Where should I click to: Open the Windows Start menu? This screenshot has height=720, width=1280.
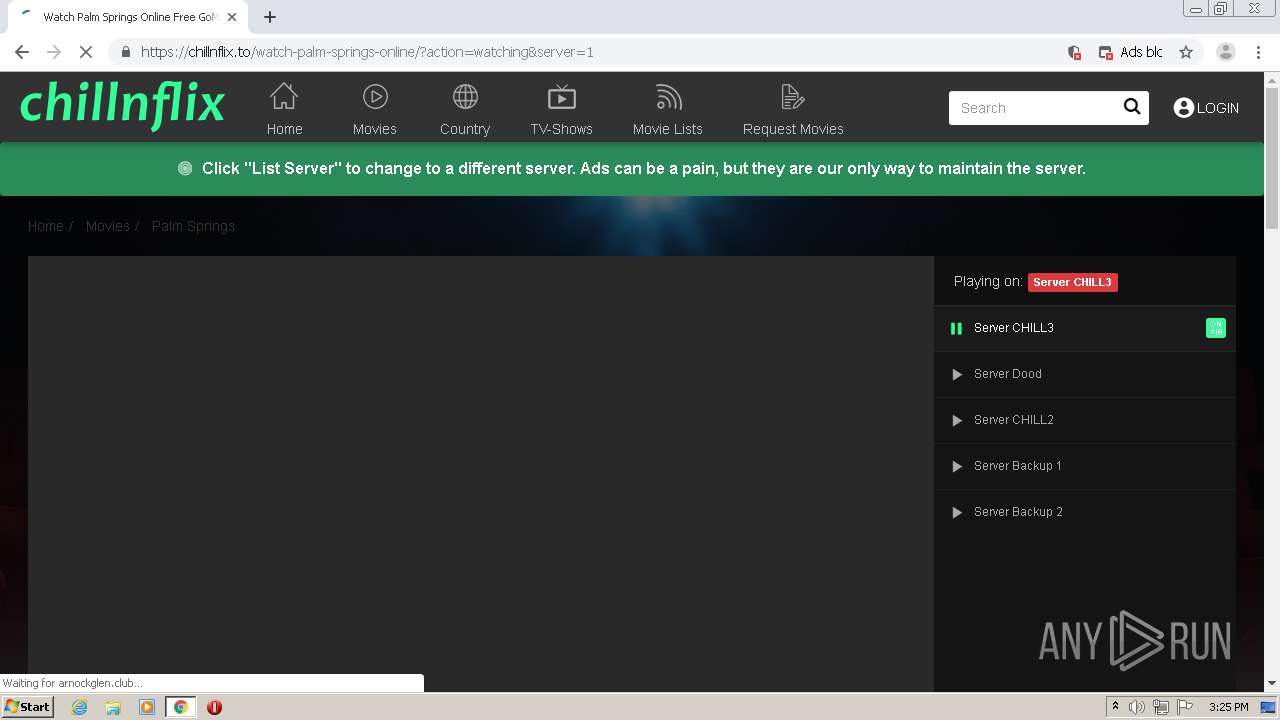point(27,706)
